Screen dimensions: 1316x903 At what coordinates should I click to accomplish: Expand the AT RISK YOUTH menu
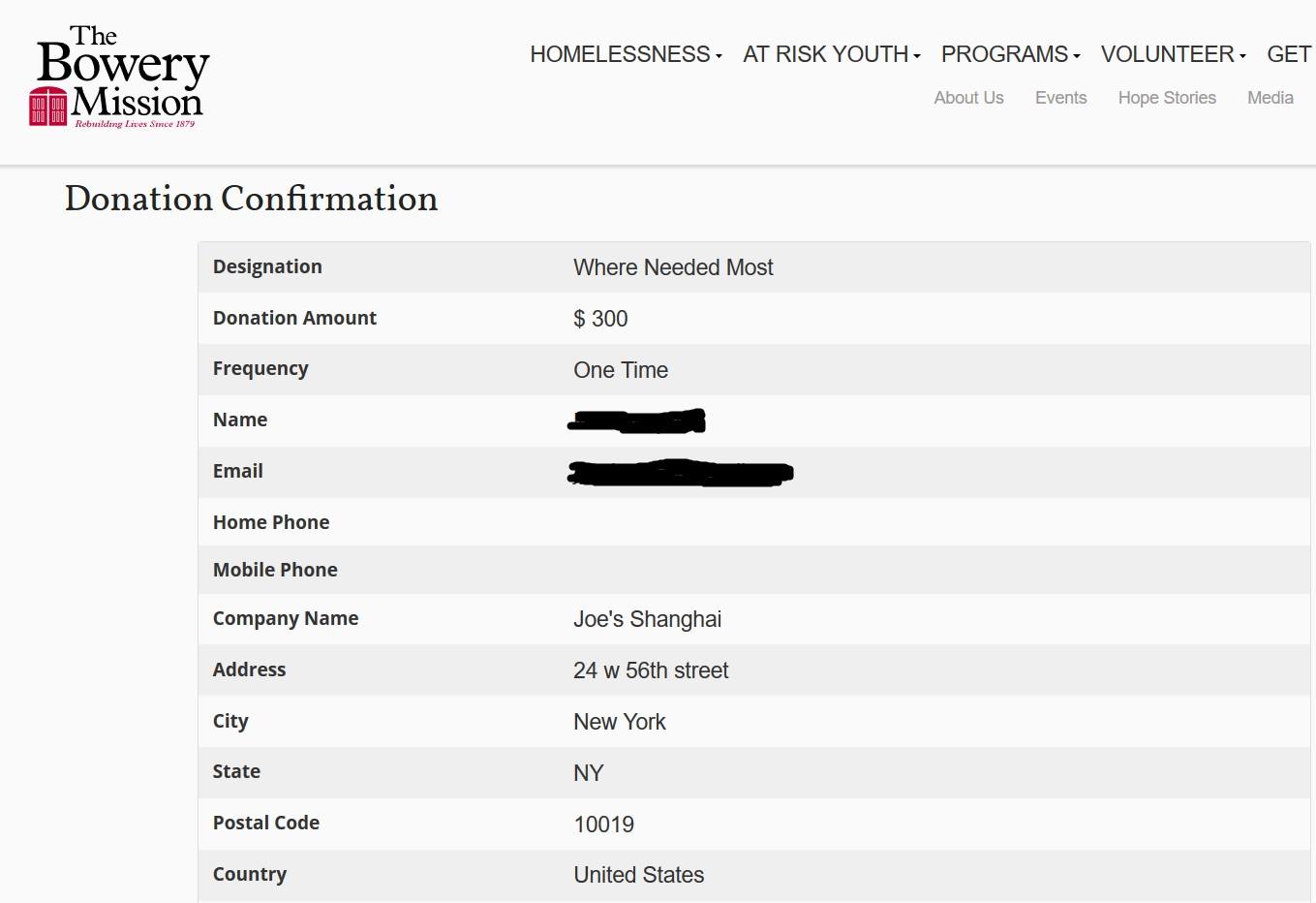coord(831,54)
